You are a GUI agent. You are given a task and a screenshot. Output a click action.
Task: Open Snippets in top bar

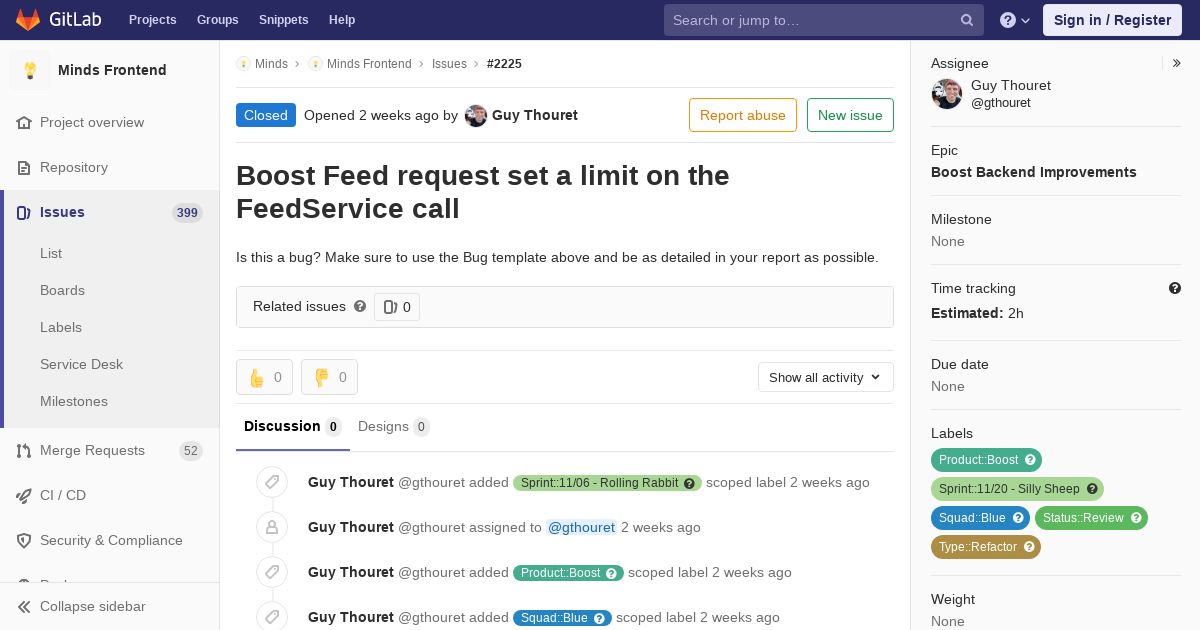tap(283, 20)
